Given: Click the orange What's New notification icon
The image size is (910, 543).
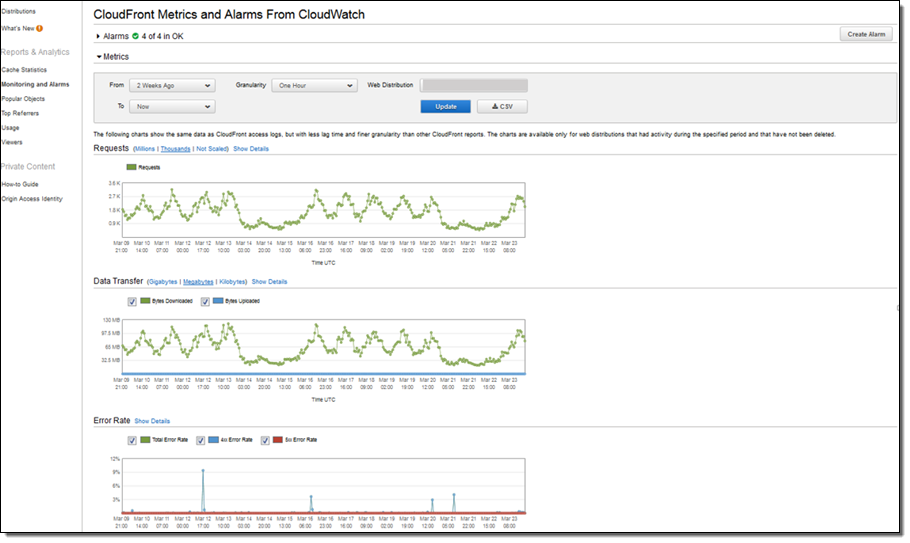Looking at the screenshot, I should point(40,28).
